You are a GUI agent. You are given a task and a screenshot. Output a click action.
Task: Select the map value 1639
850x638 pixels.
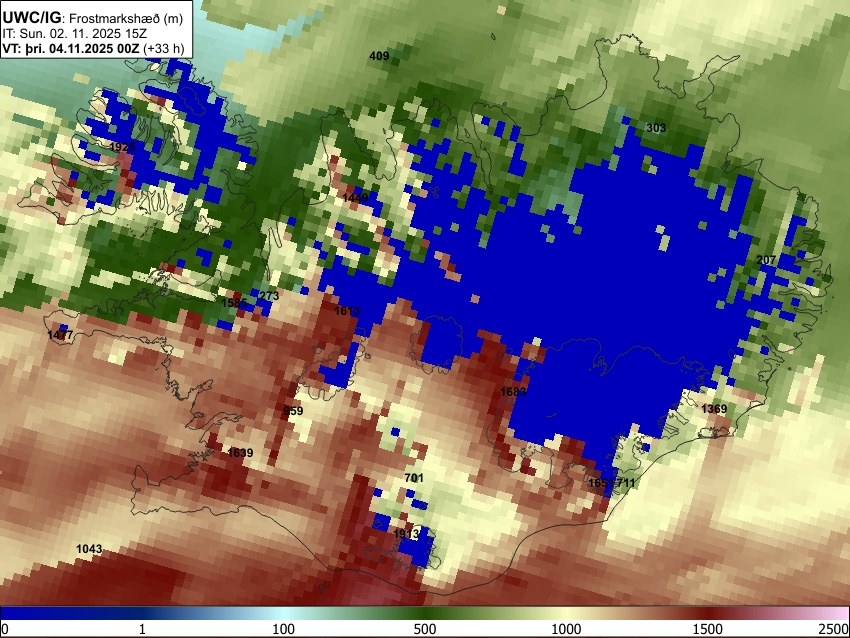click(240, 453)
